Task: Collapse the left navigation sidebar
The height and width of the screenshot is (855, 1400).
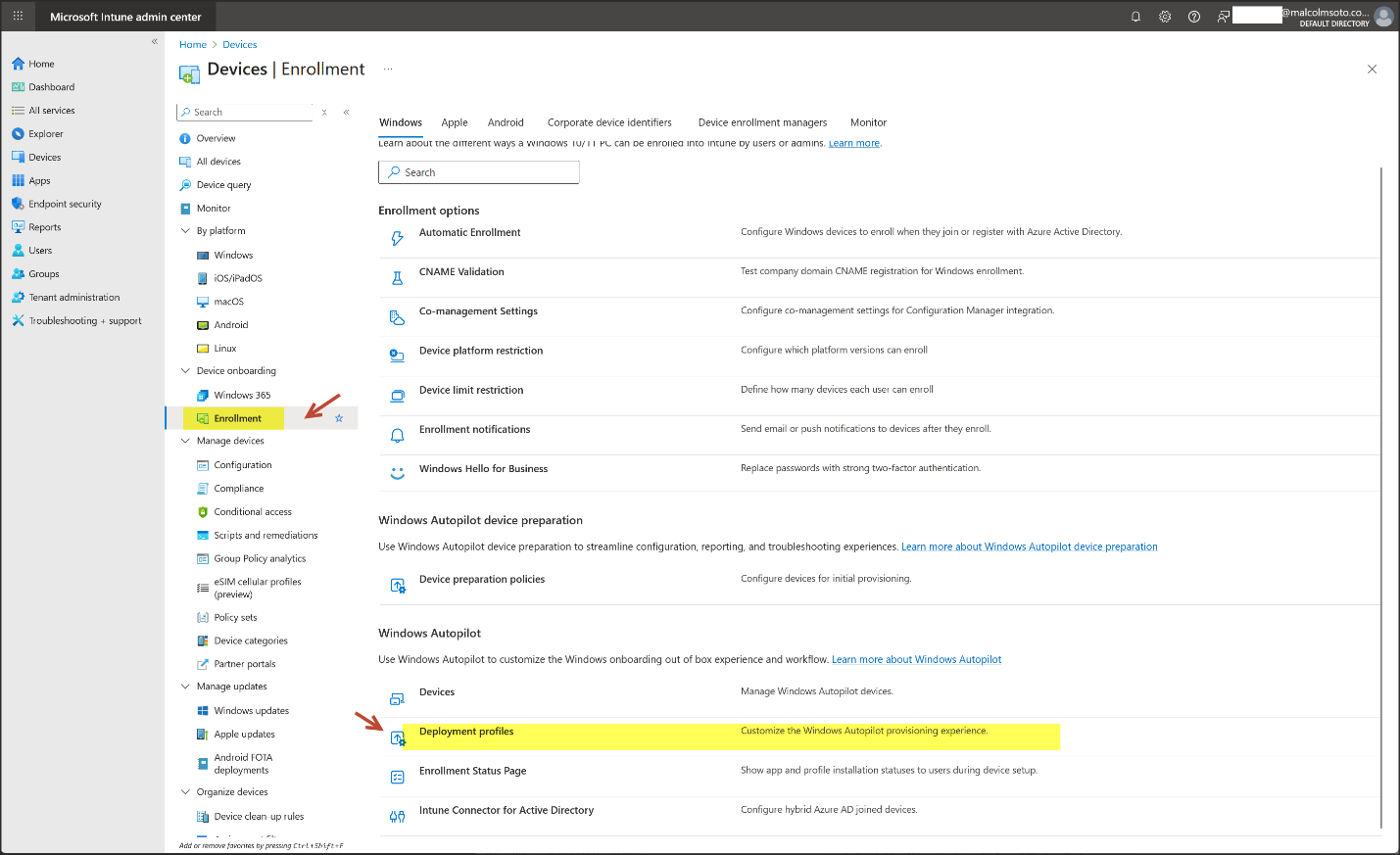Action: (x=154, y=41)
